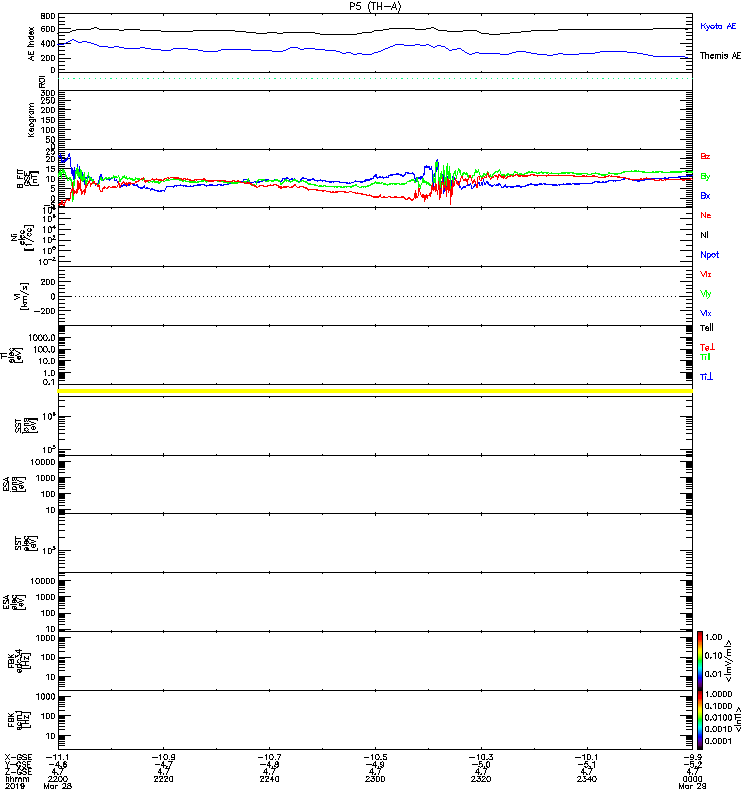Select the blue "Ti⊥" temperature legend label
750x800 pixels.
706,377
